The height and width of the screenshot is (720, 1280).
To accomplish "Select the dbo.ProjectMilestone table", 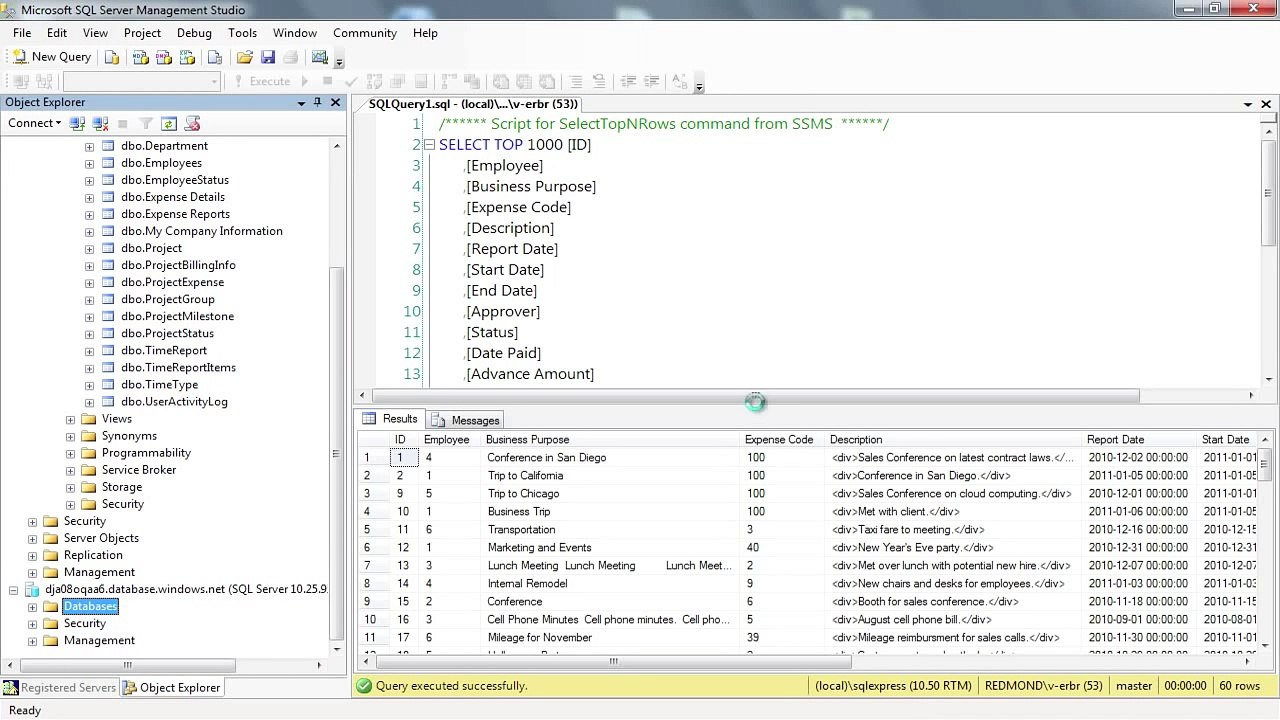I will (x=177, y=316).
